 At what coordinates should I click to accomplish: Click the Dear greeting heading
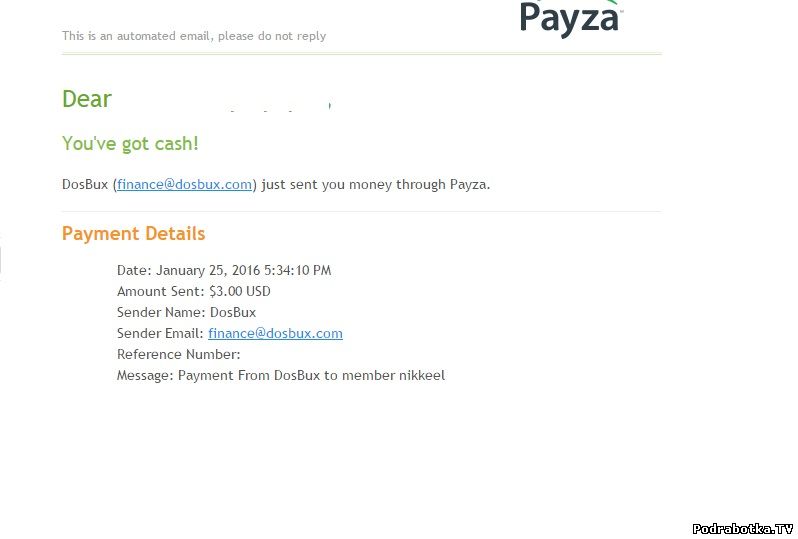click(87, 99)
